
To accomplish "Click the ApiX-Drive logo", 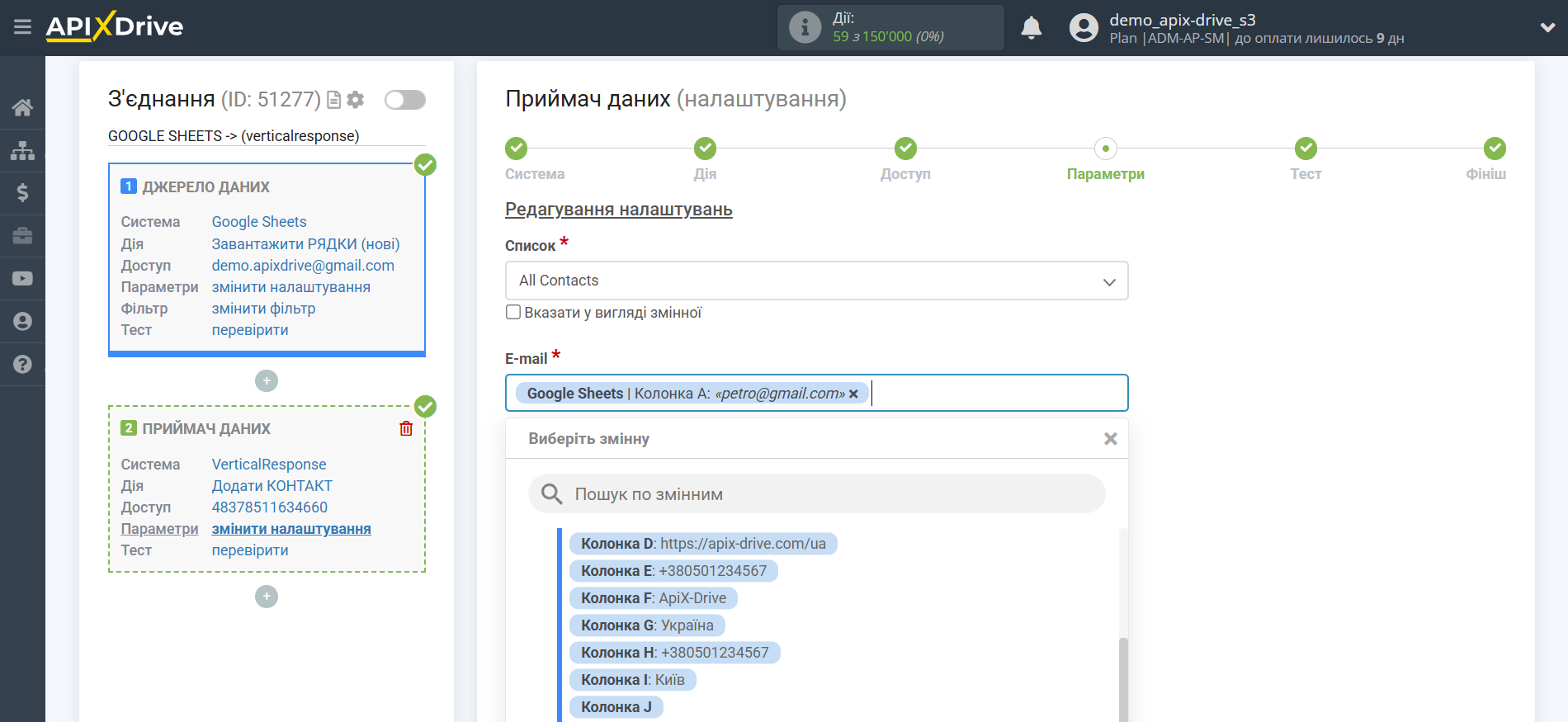I will click(115, 26).
